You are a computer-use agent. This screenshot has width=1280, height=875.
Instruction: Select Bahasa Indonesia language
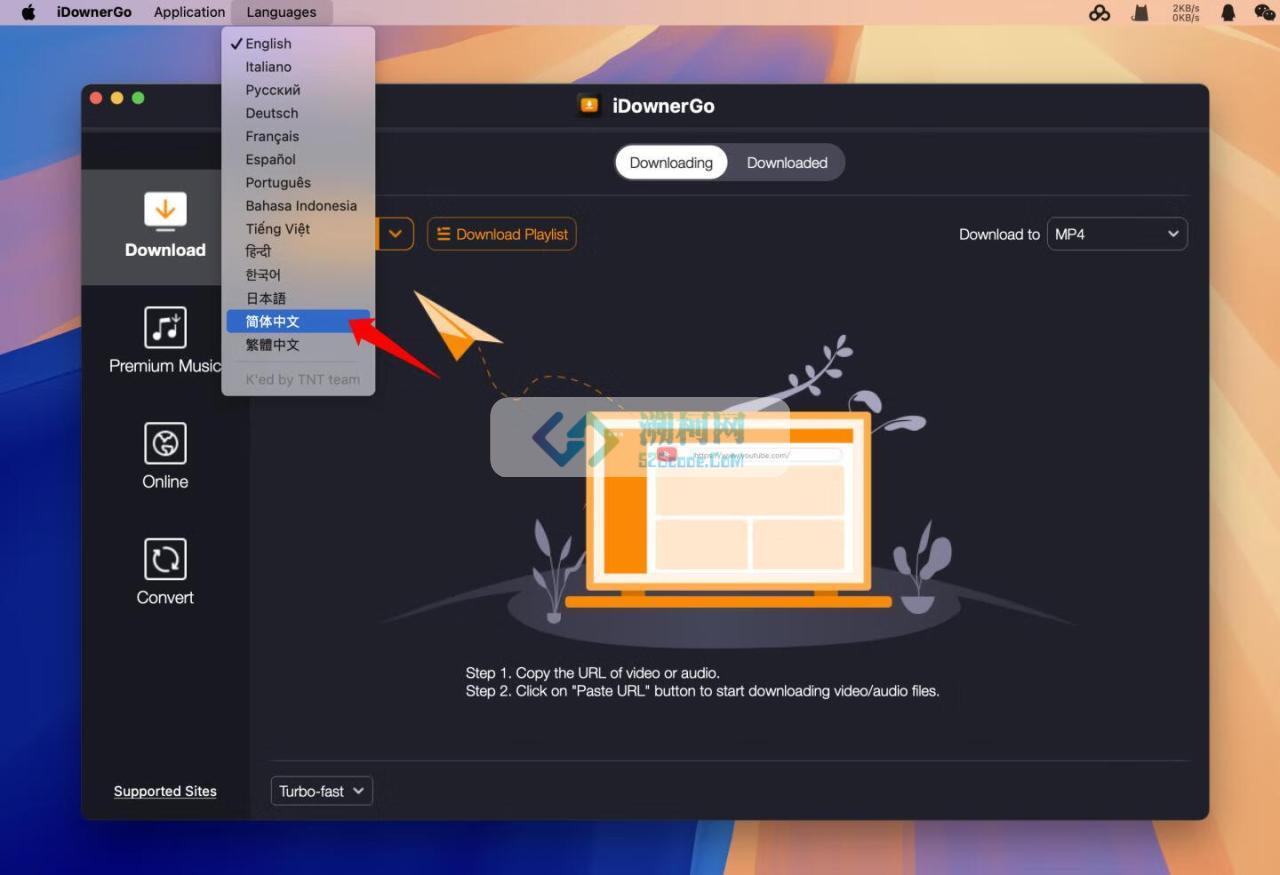click(x=298, y=205)
